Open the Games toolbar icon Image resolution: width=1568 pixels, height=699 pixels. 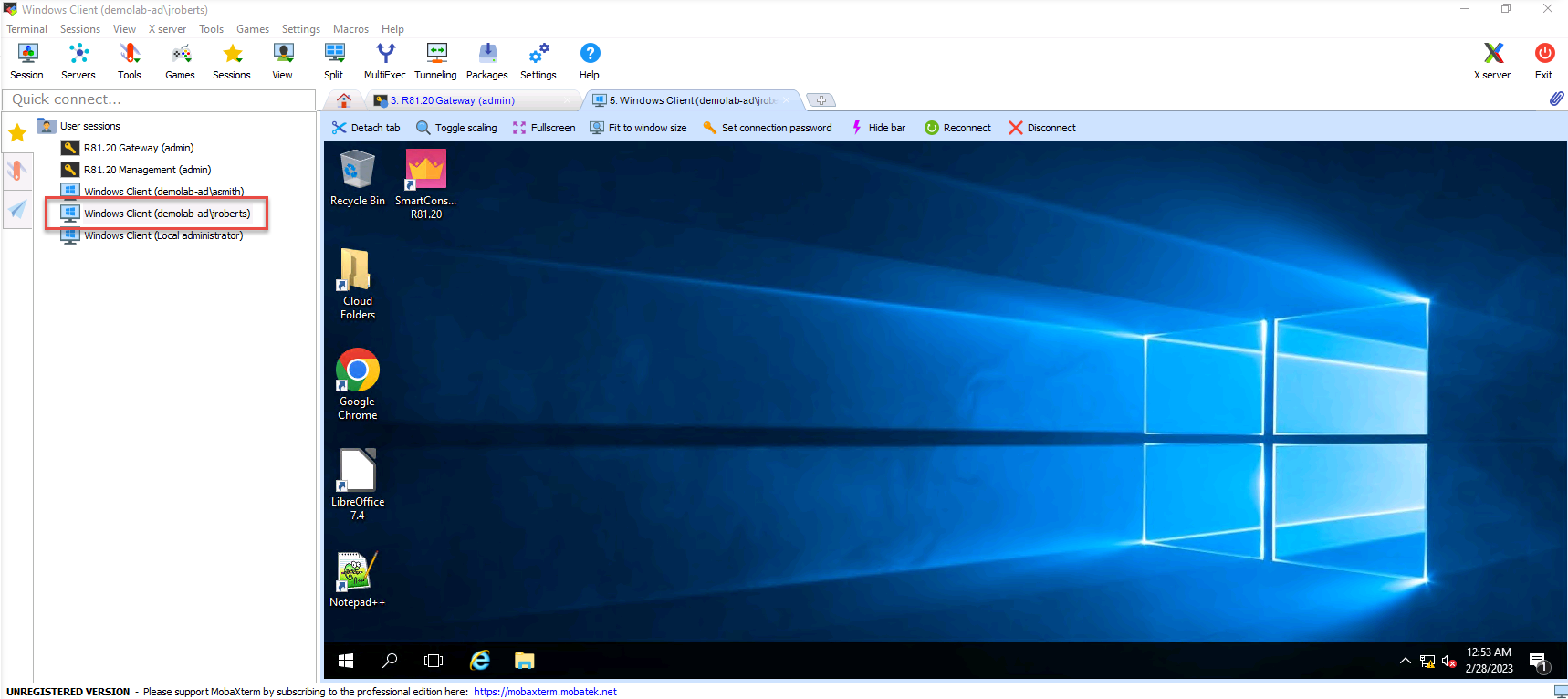[x=181, y=61]
